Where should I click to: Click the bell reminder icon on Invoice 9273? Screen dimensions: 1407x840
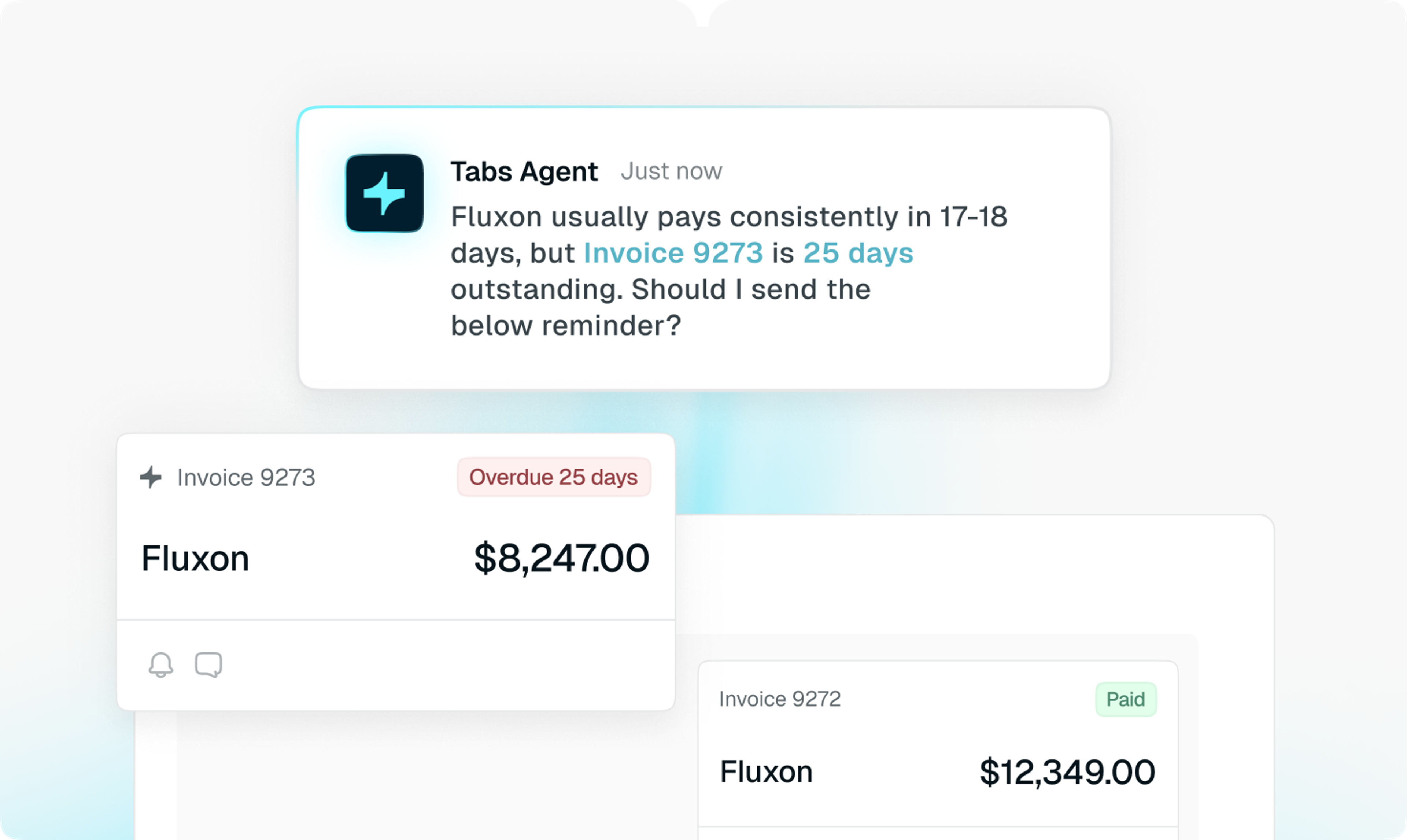tap(161, 665)
